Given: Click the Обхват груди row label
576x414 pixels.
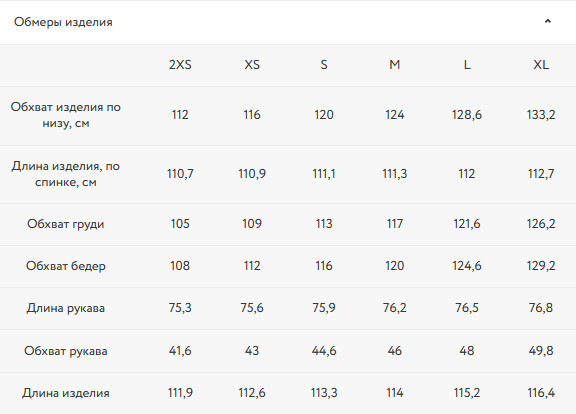Looking at the screenshot, I should (x=66, y=224).
